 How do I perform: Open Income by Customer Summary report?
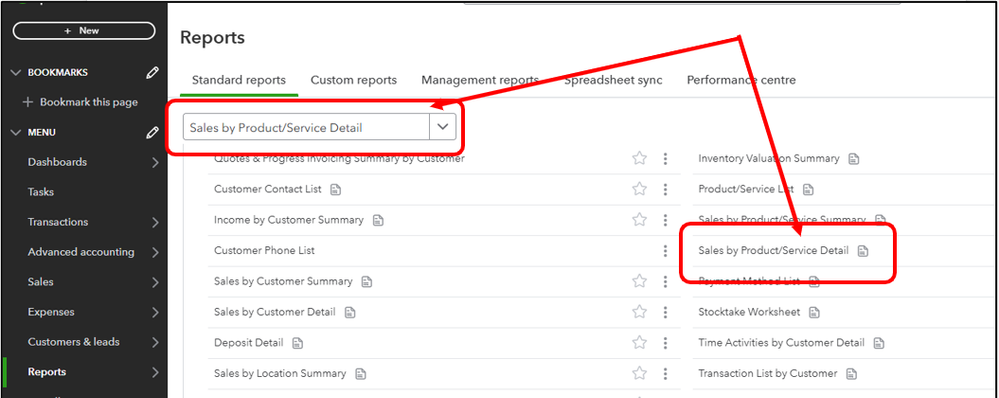point(289,220)
